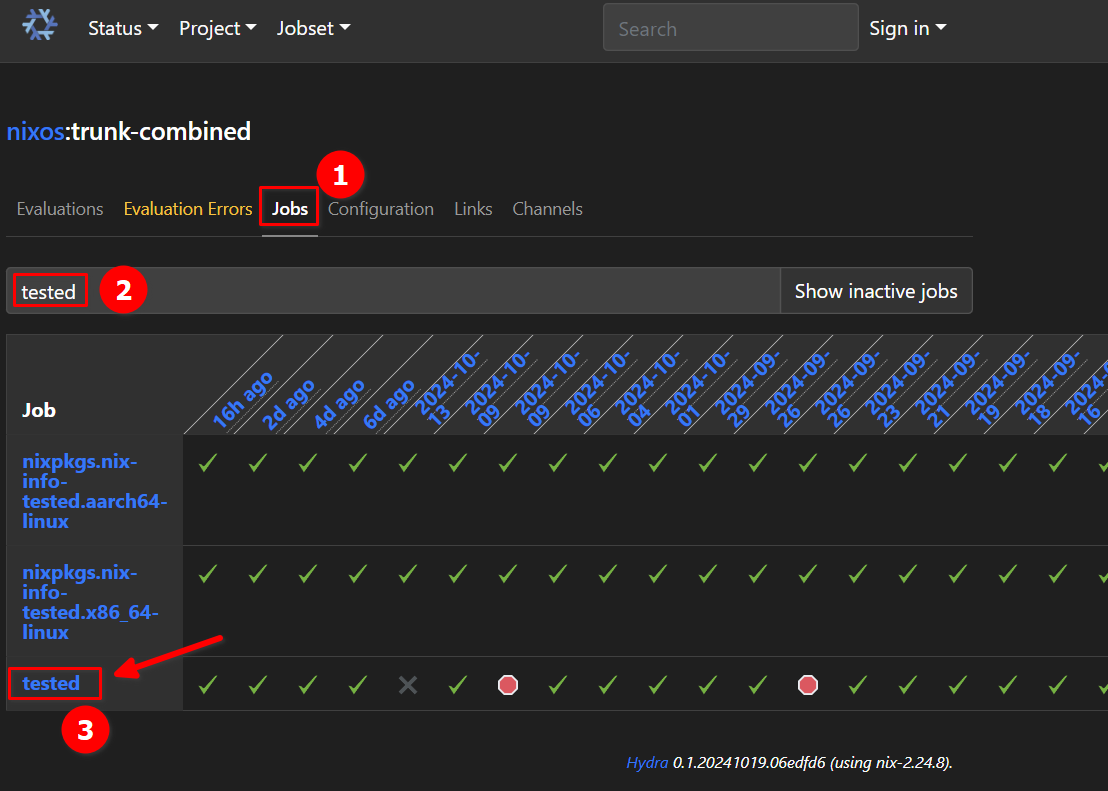Open the tested job link

click(51, 684)
